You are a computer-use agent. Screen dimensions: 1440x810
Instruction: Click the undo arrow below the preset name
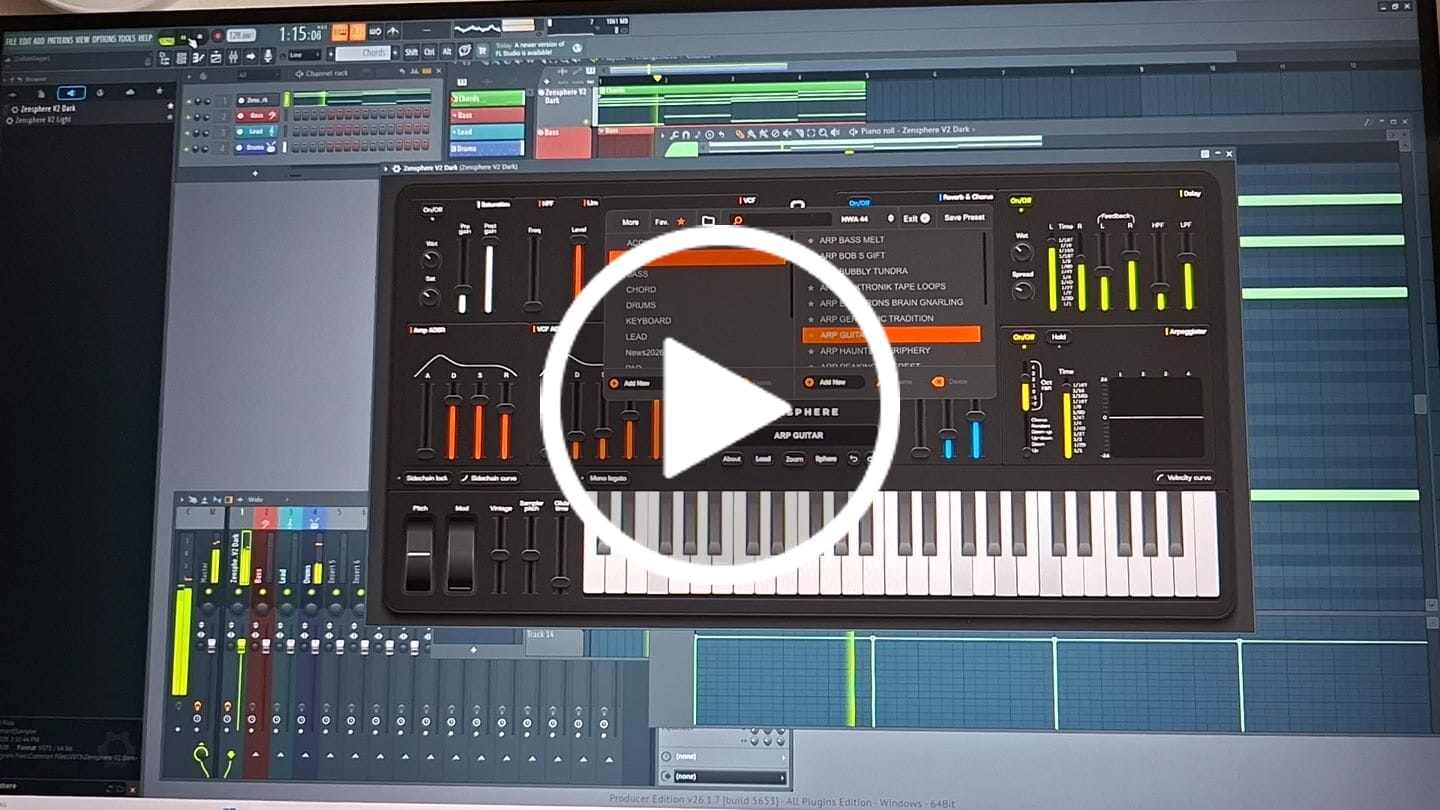click(853, 459)
